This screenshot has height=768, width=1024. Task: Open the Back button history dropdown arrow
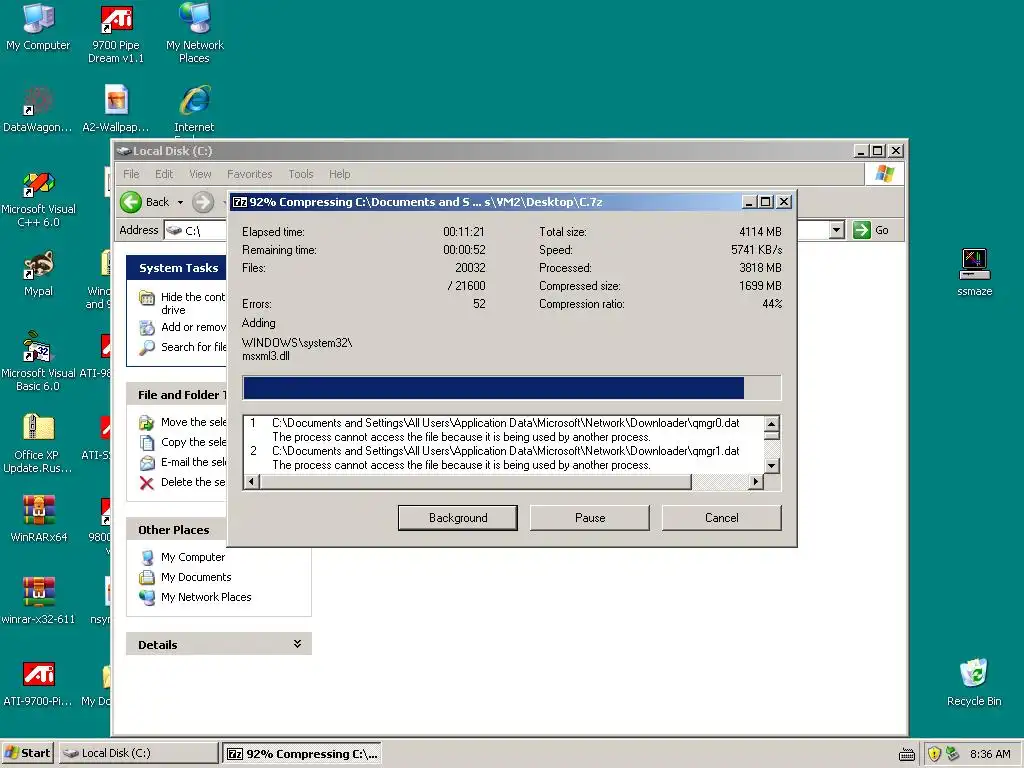pos(180,202)
